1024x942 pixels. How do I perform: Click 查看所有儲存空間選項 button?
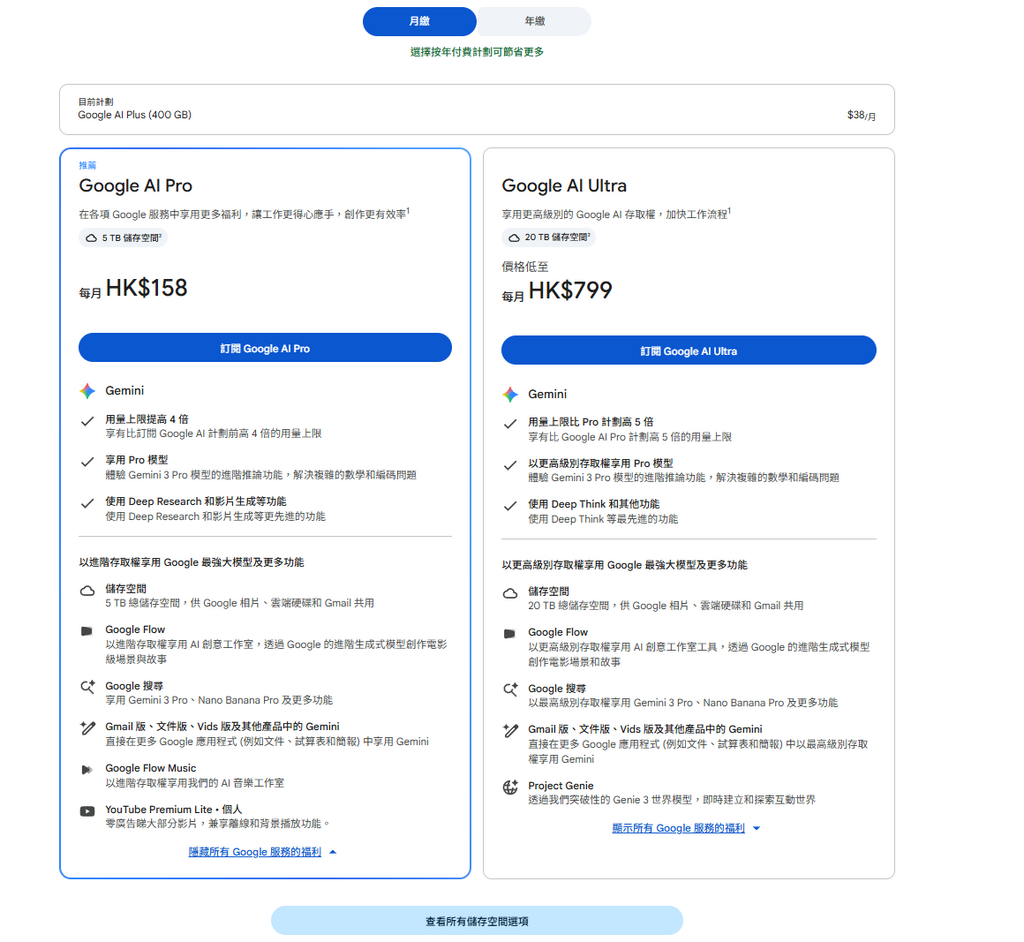[477, 921]
